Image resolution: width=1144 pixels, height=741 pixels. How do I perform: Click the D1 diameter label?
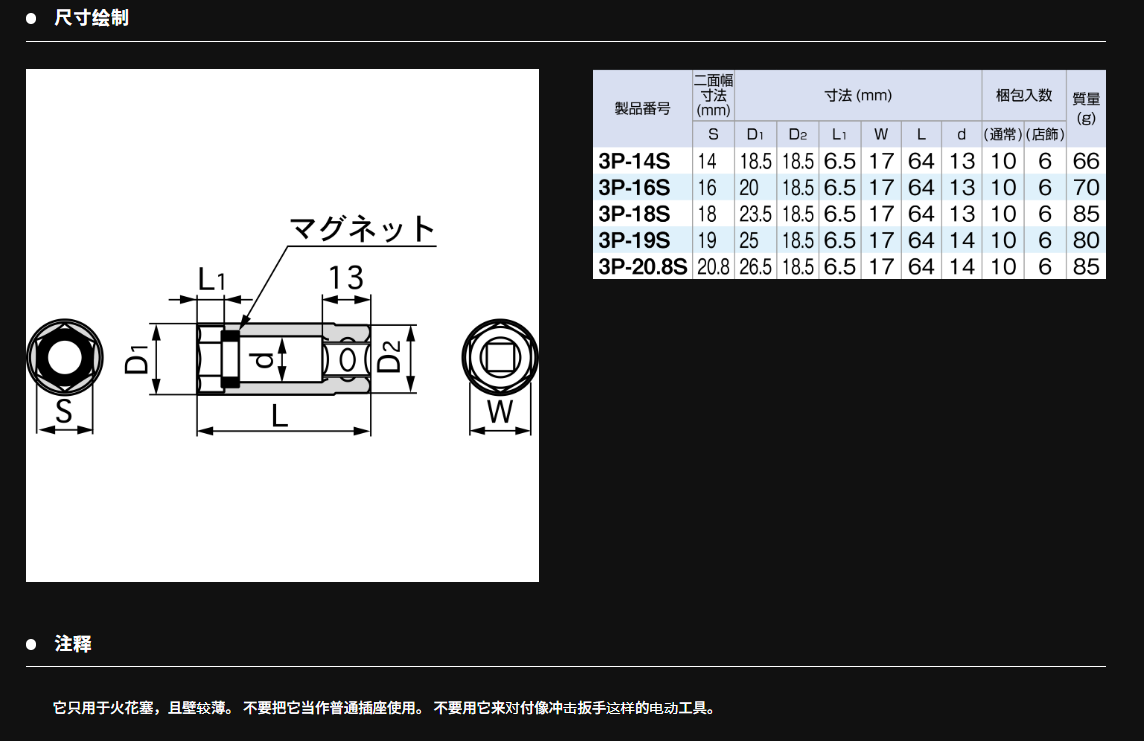[x=139, y=359]
